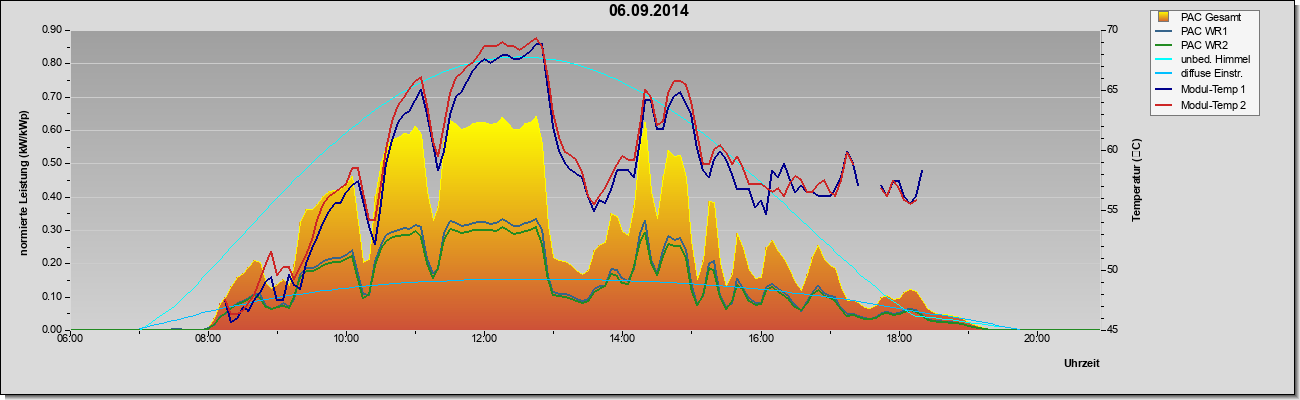Click the 55 value on temperature axis
Viewport: 1300px width, 400px height.
tap(1112, 210)
